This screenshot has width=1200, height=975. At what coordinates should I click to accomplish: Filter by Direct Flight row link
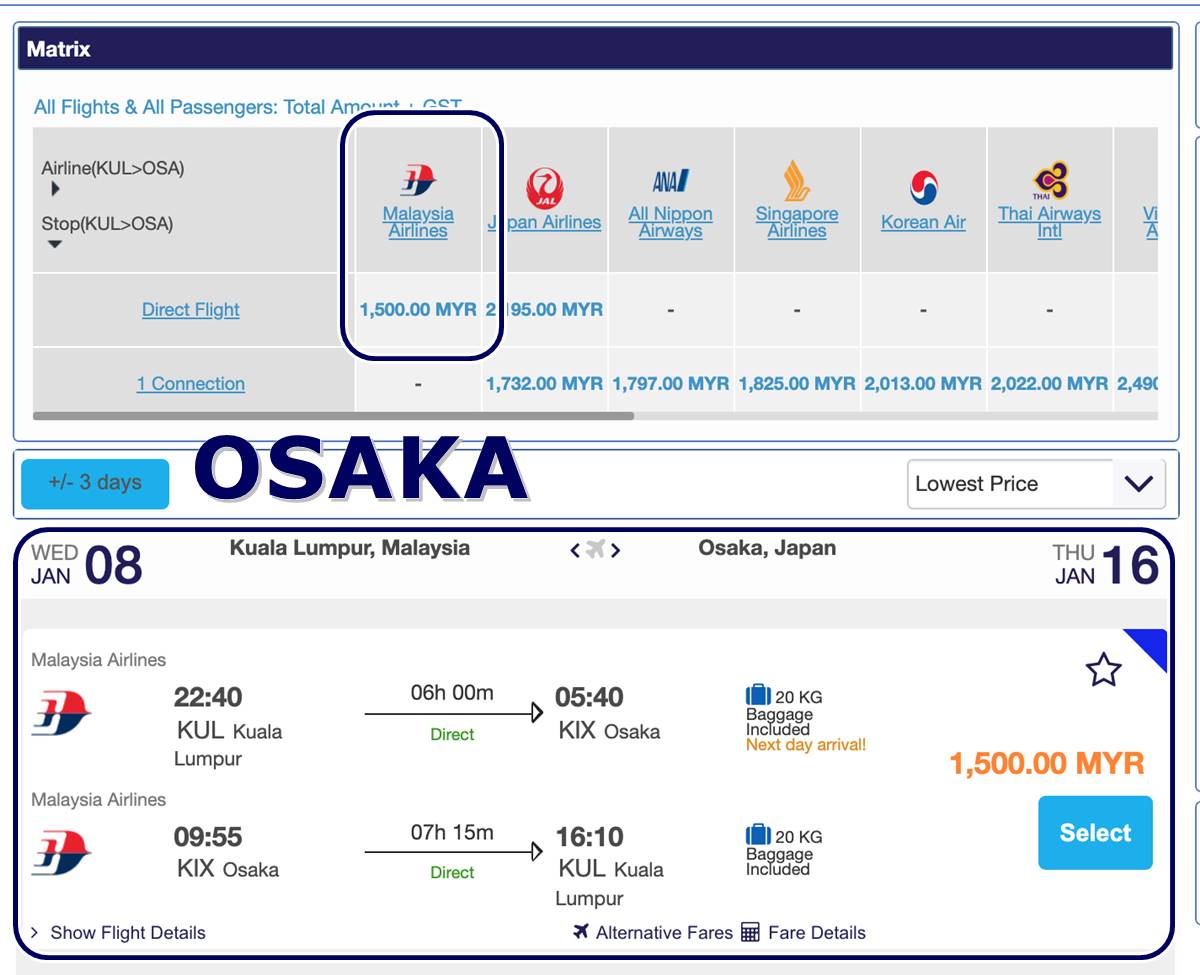pyautogui.click(x=190, y=310)
